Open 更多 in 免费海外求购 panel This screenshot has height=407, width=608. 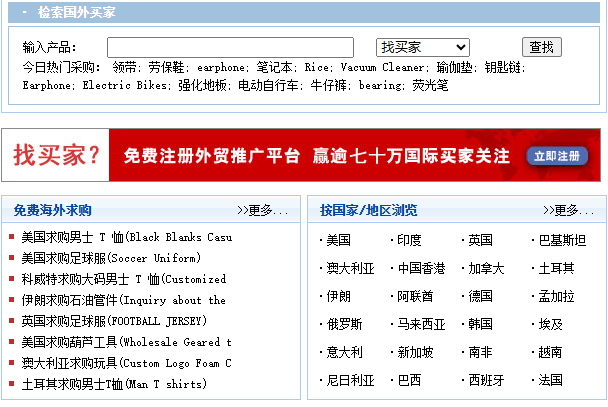(x=263, y=210)
